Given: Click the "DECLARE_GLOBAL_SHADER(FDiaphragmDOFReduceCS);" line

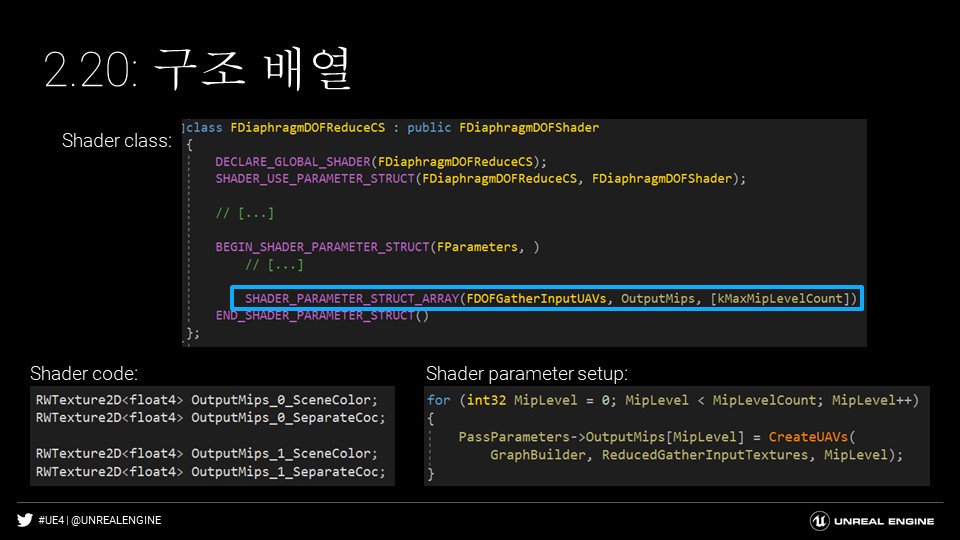Looking at the screenshot, I should click(x=380, y=162).
